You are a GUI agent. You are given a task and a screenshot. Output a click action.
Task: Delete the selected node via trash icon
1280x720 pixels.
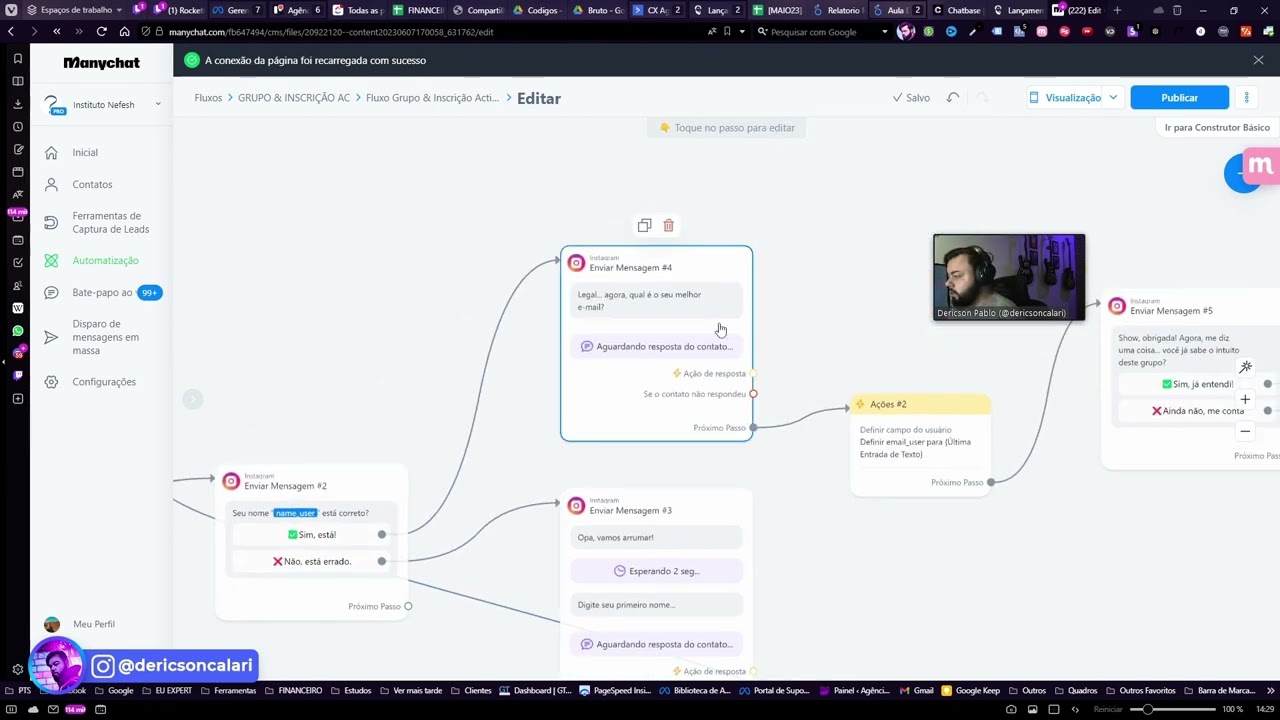point(669,226)
